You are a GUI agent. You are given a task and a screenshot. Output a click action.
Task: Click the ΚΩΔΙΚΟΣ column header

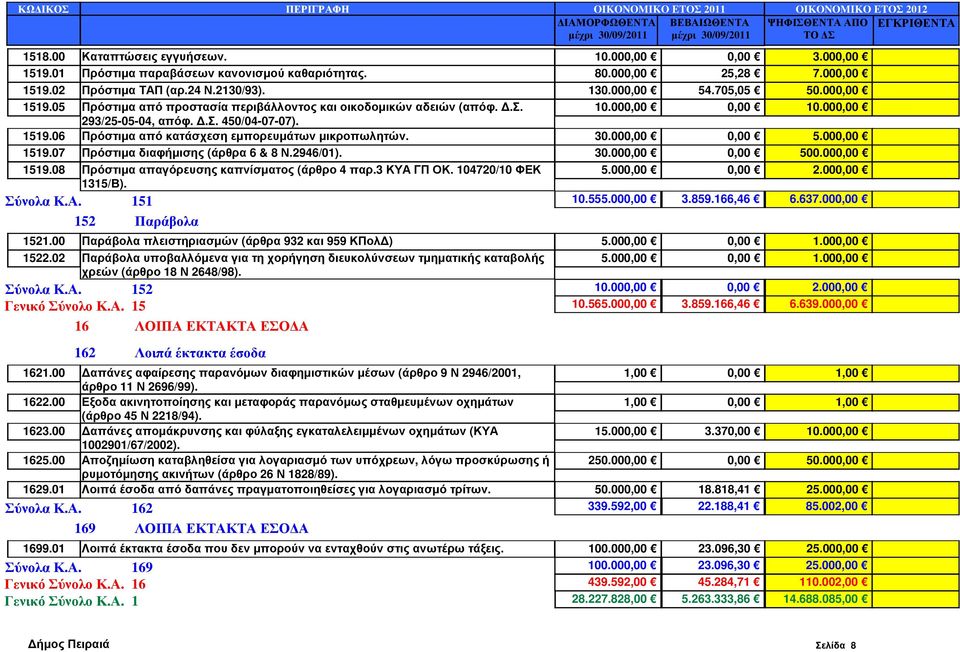point(43,9)
